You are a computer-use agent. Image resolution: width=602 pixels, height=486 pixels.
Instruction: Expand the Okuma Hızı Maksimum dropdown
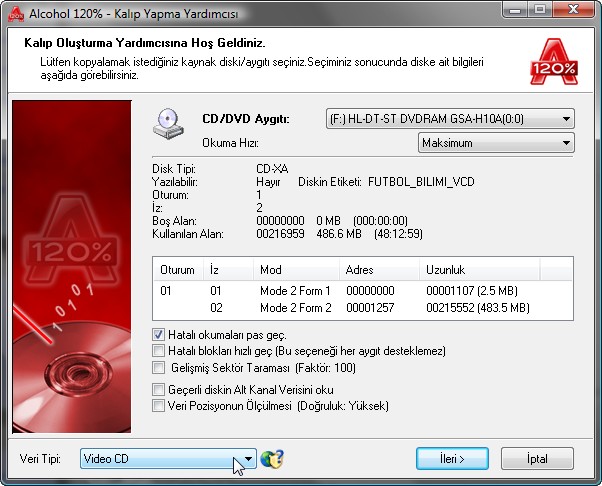coord(496,143)
